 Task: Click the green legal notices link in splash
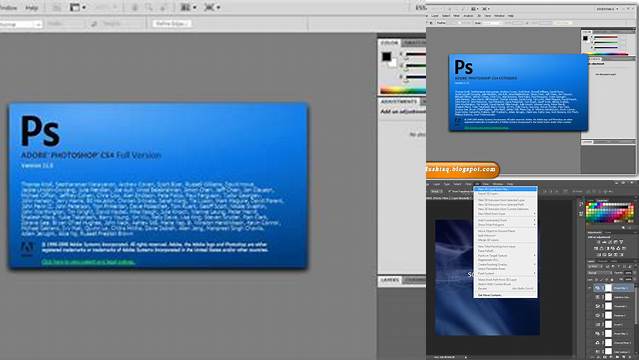88,262
